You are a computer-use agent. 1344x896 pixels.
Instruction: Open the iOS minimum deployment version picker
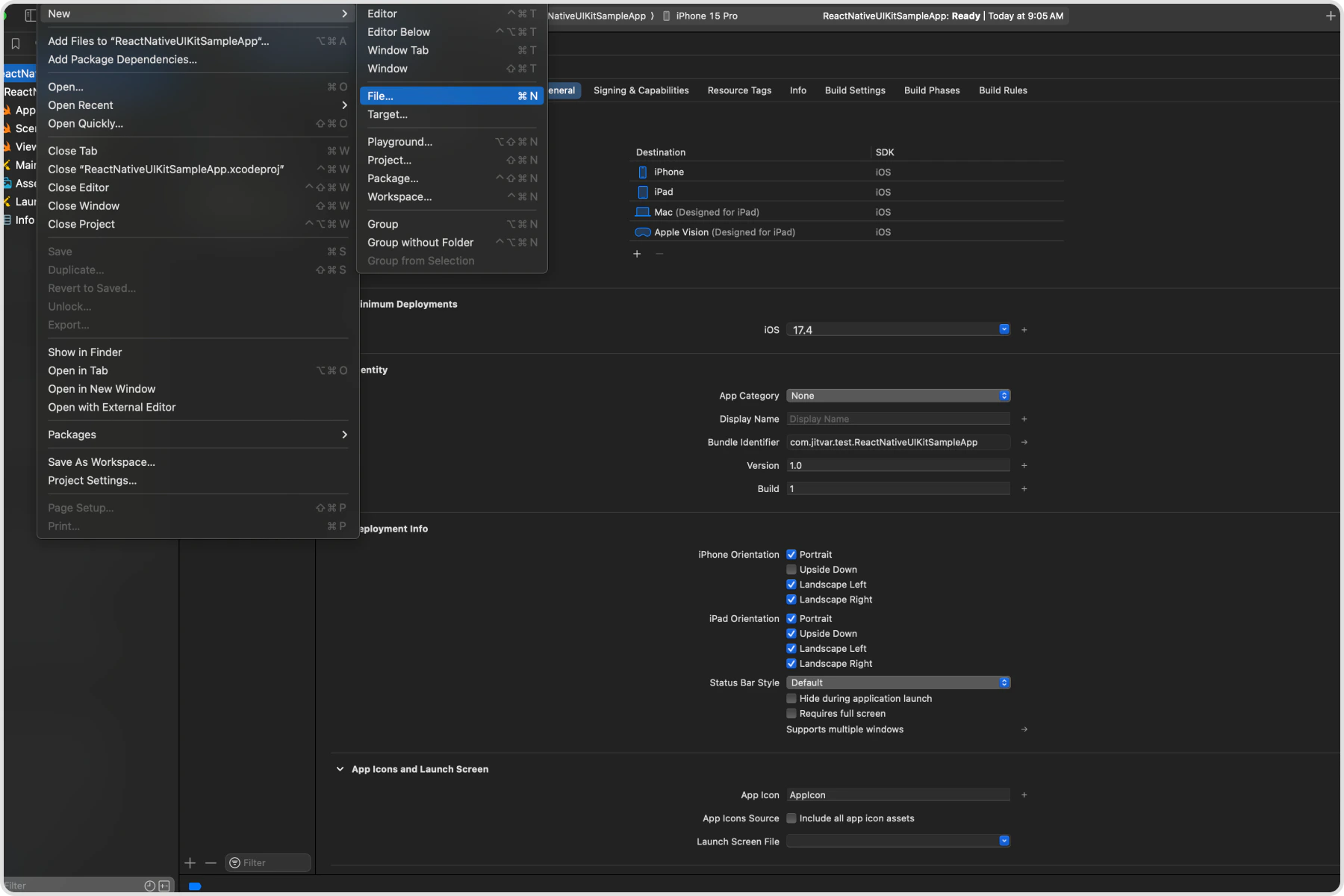point(1003,329)
